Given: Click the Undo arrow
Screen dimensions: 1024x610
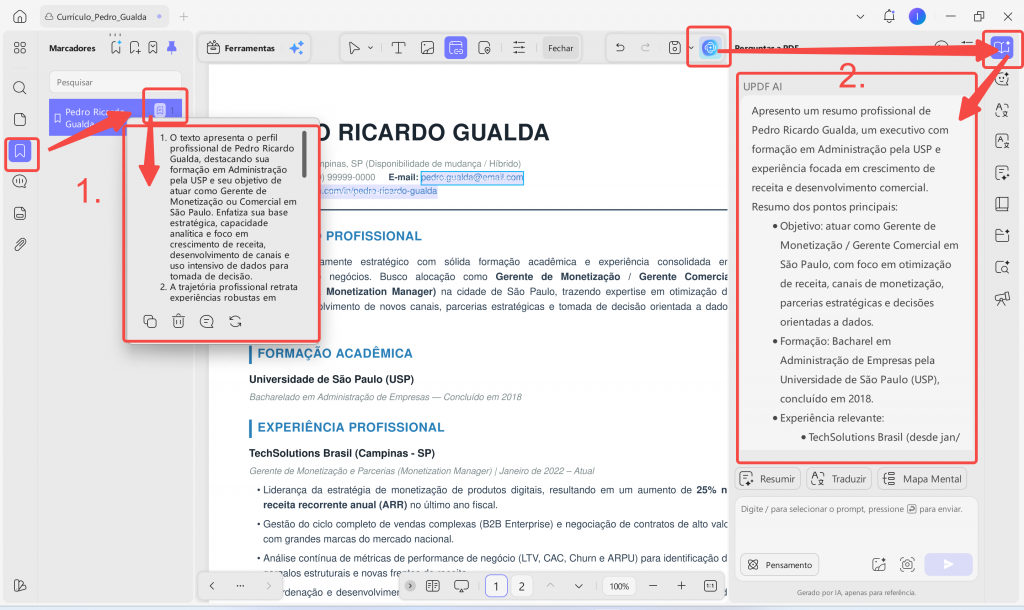Looking at the screenshot, I should (x=620, y=48).
